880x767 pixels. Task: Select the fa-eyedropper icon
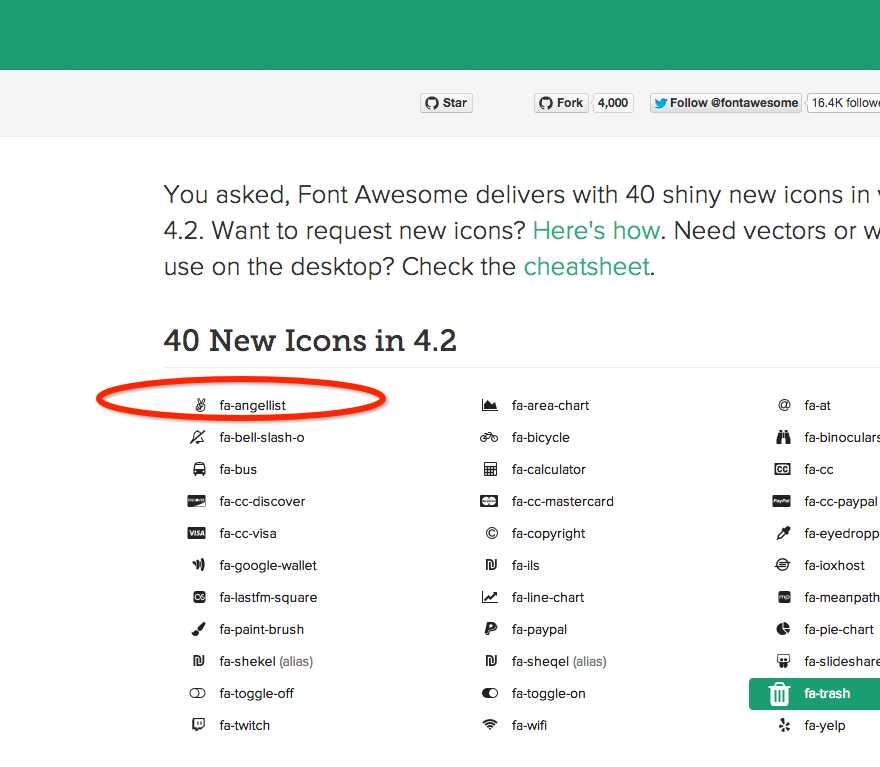[x=783, y=533]
